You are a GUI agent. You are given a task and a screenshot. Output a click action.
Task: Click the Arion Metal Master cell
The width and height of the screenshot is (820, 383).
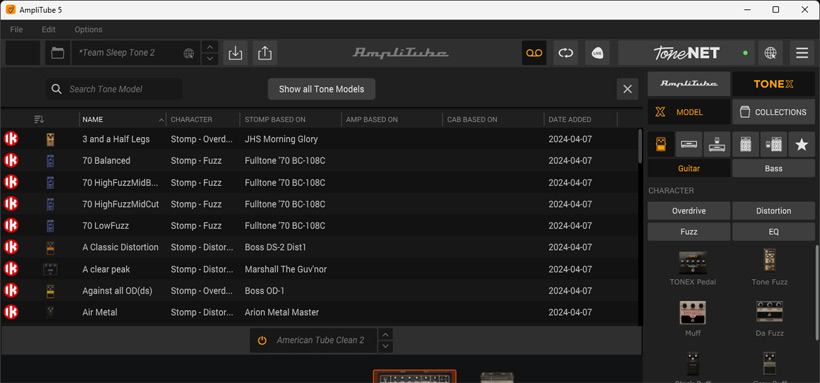282,312
